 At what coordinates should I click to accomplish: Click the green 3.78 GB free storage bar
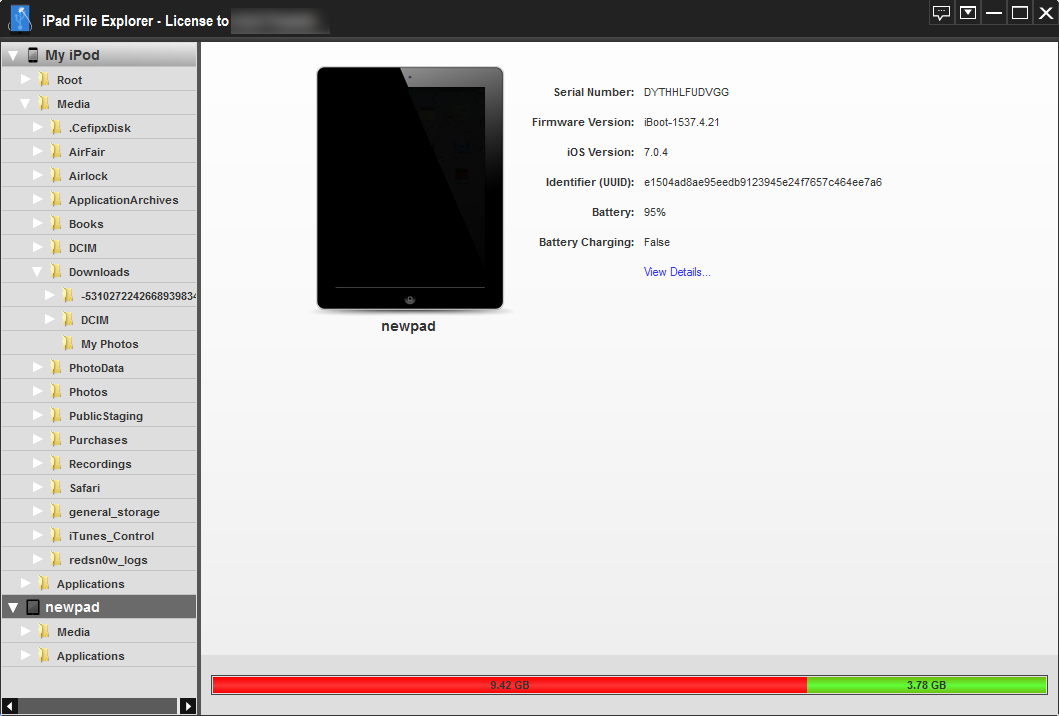(927, 685)
